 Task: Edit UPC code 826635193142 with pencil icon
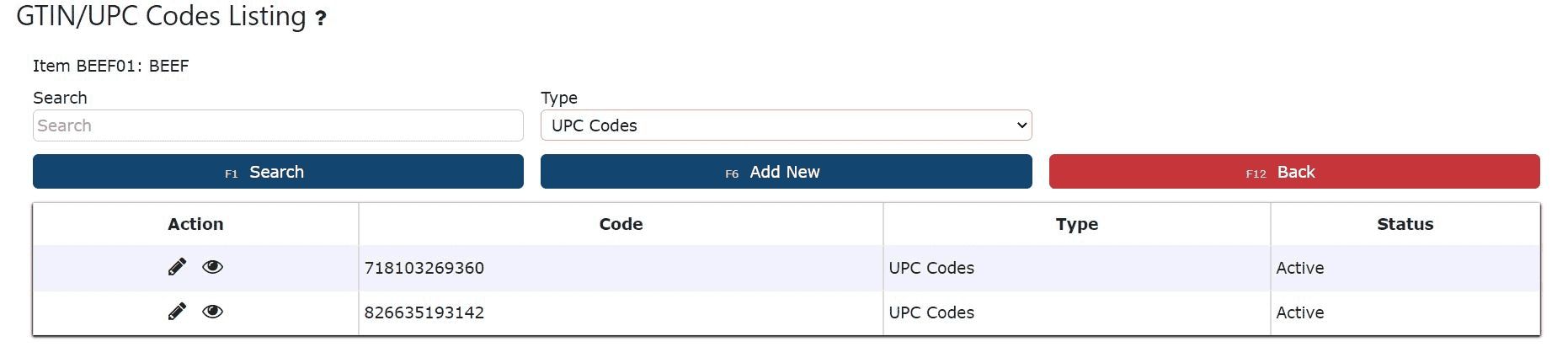click(x=177, y=312)
